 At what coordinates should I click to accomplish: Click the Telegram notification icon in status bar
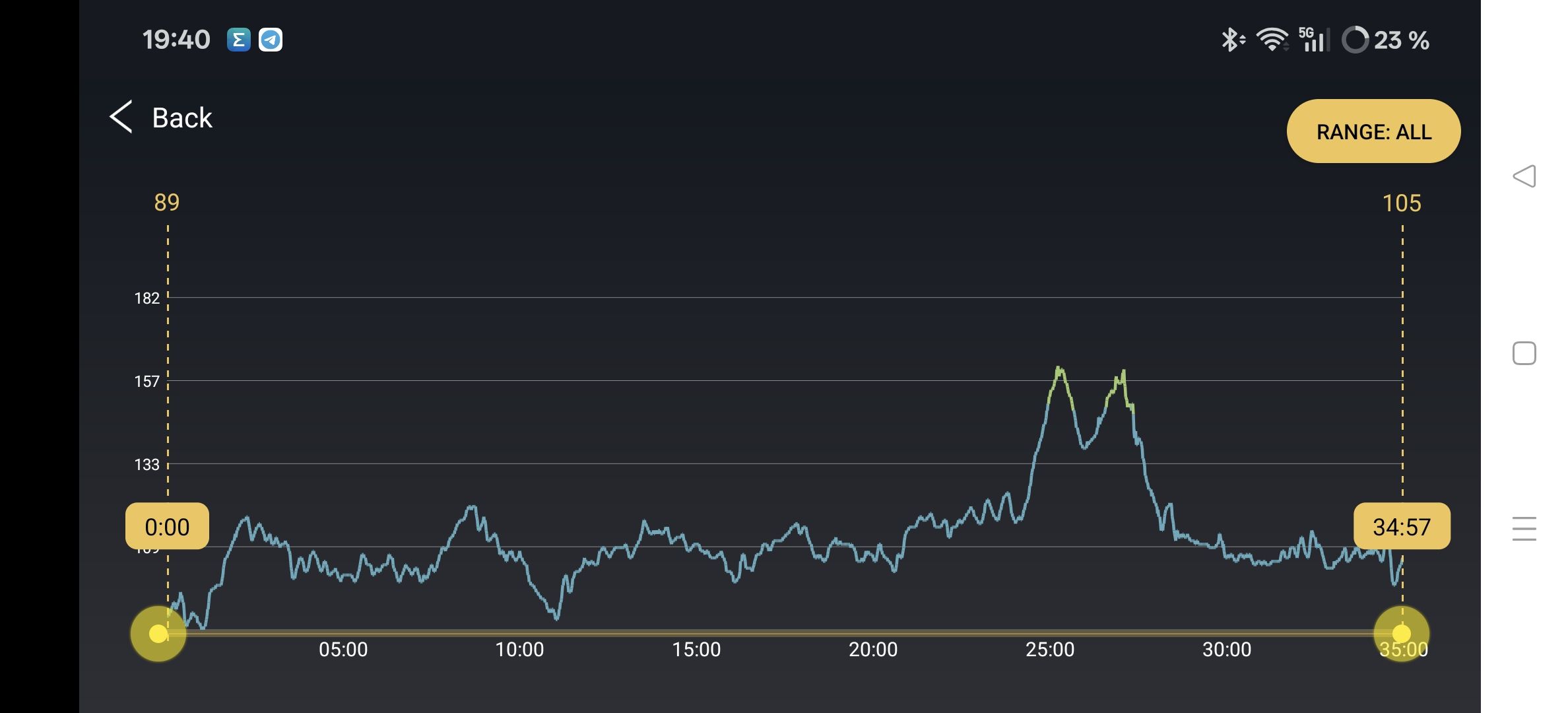(x=271, y=40)
